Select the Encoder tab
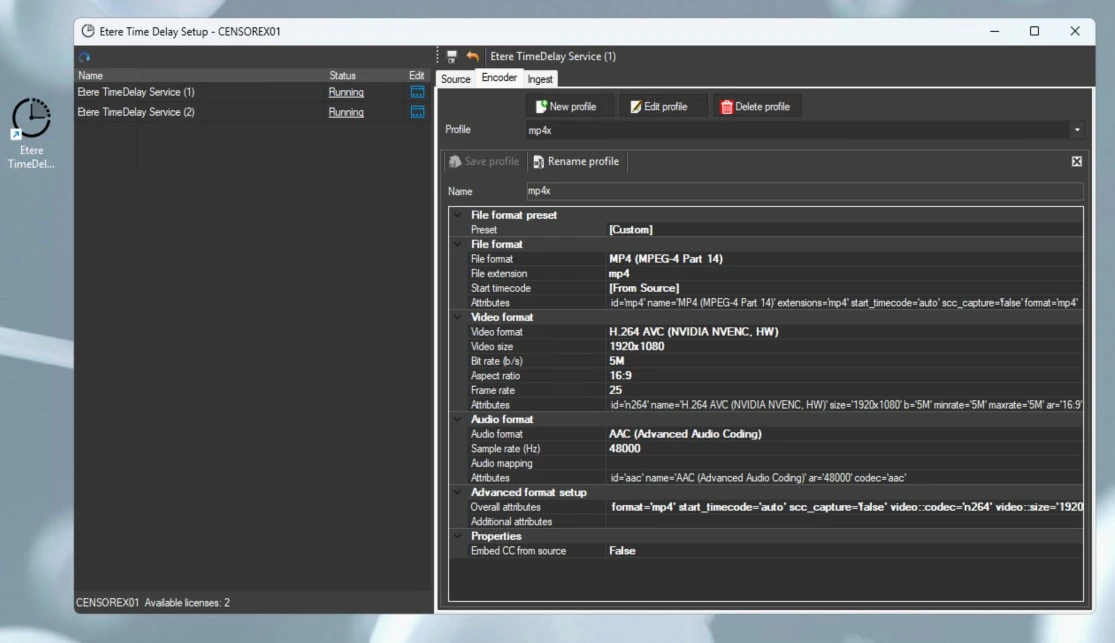The image size is (1115, 643). click(499, 78)
